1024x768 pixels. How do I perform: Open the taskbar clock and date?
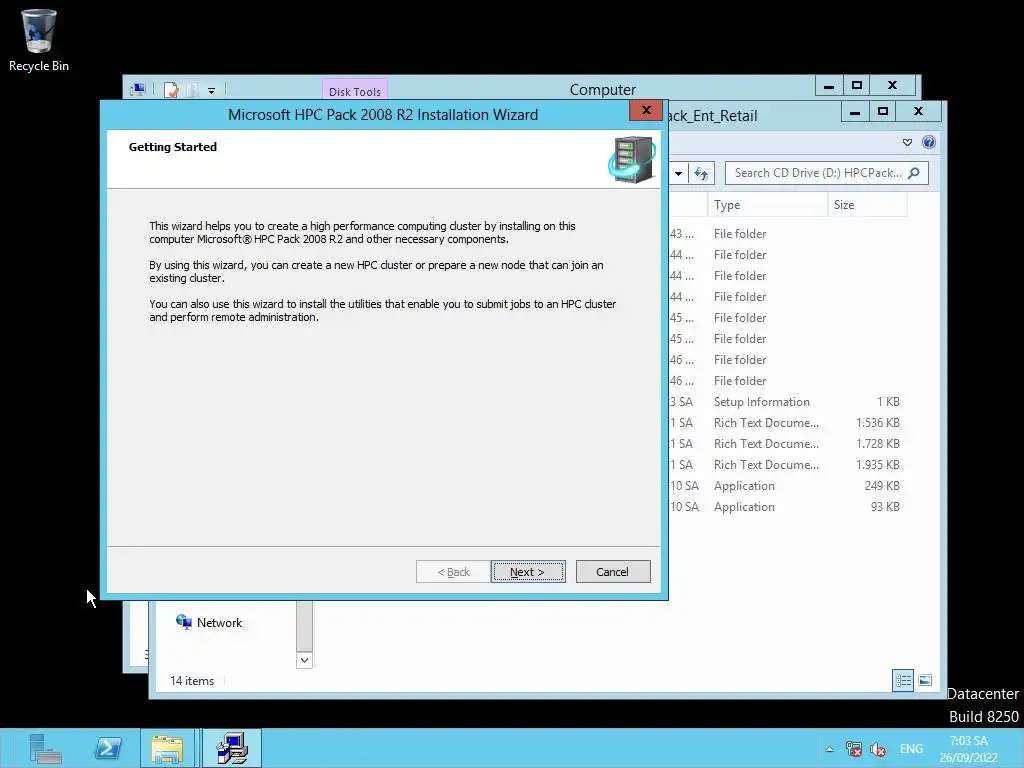tap(968, 749)
